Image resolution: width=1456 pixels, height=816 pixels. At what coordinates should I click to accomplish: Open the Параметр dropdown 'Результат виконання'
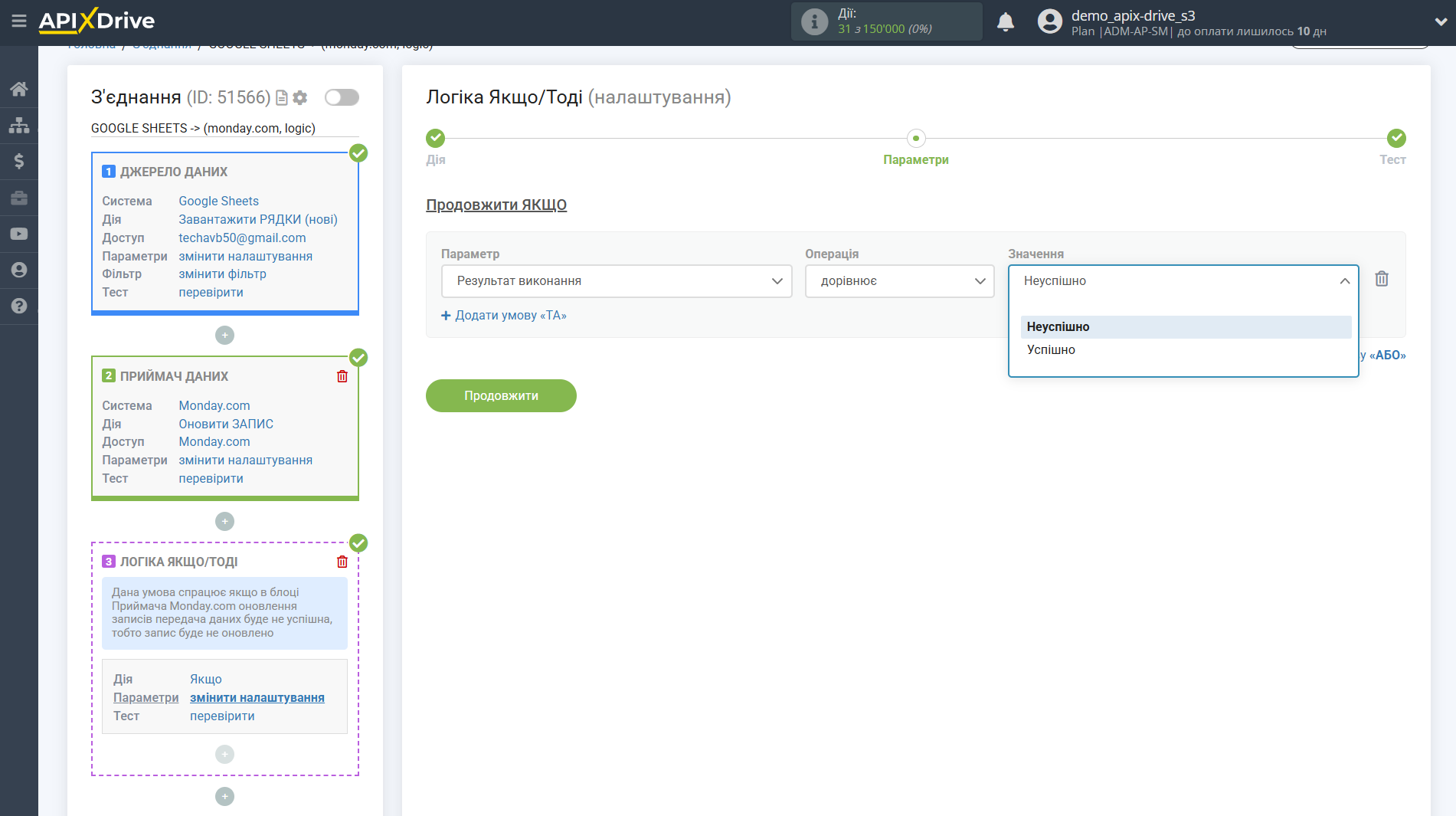[x=617, y=281]
